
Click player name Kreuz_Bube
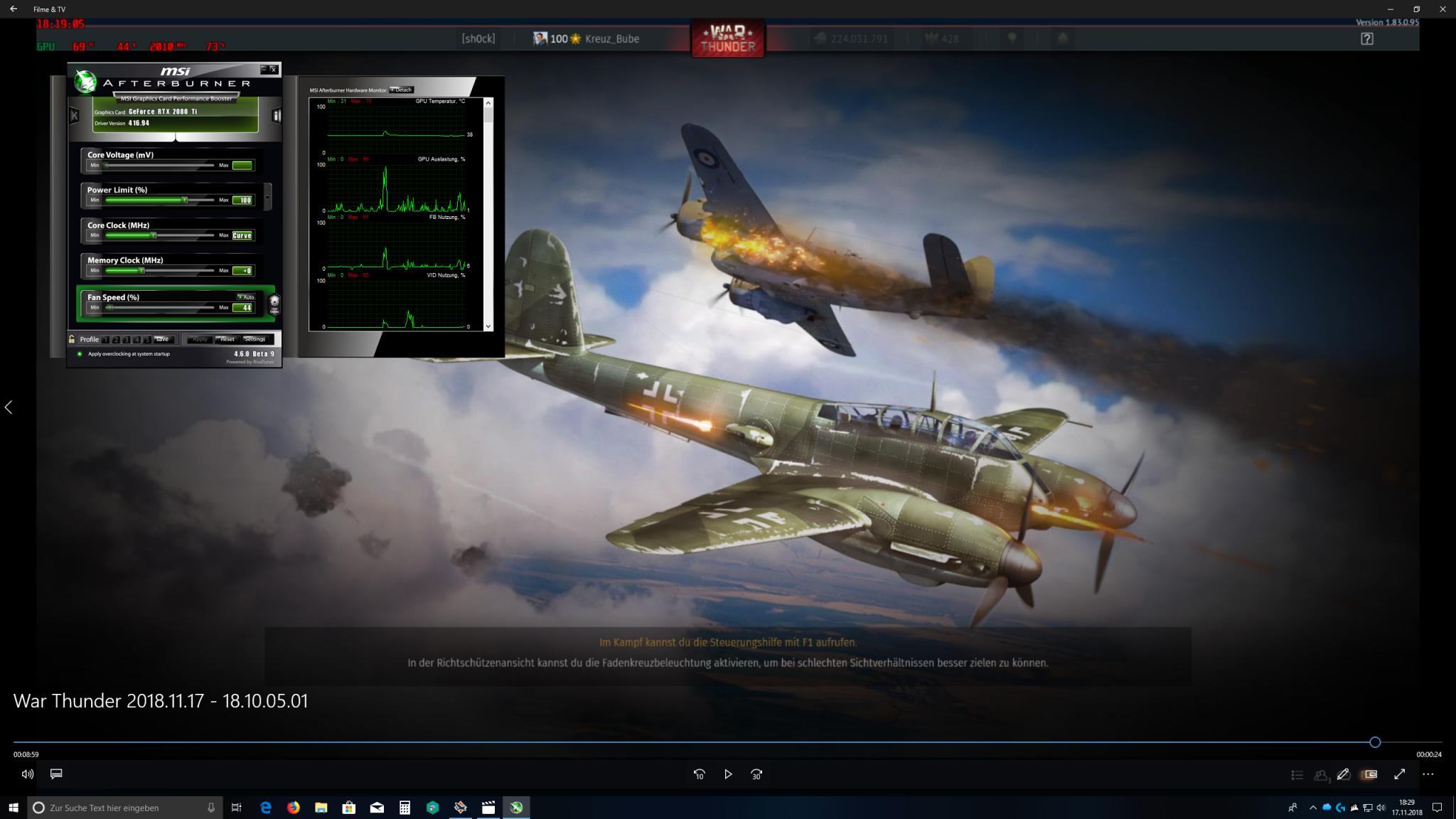(612, 39)
